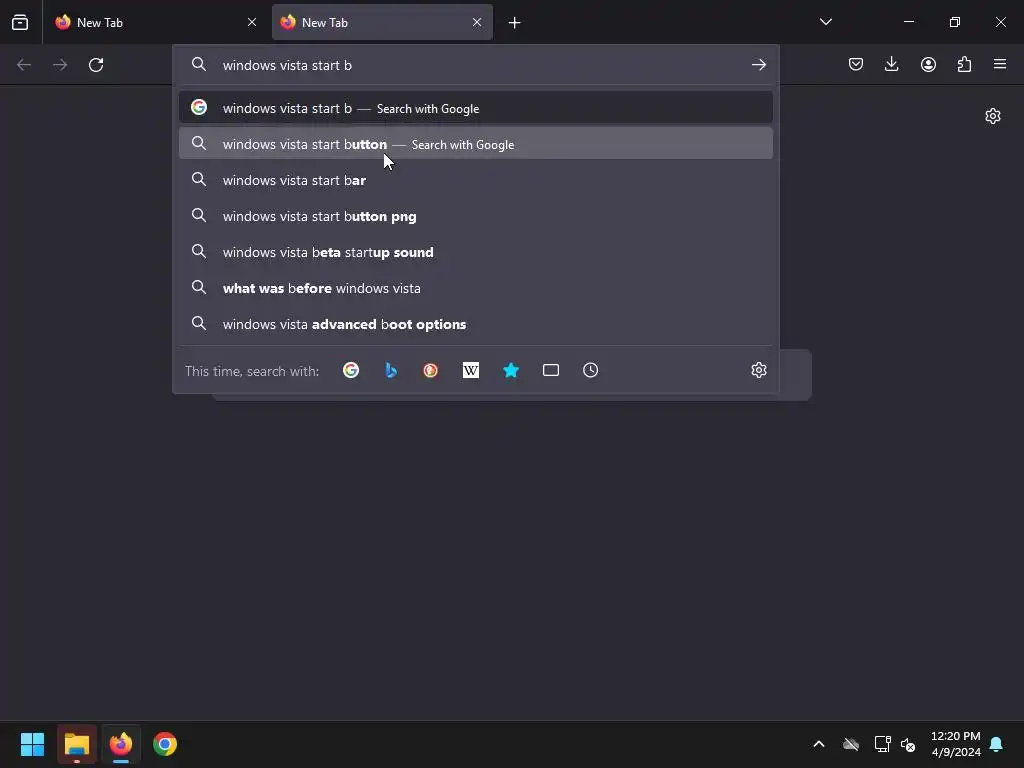This screenshot has height=768, width=1024.
Task: Open the Downloads panel
Action: point(891,64)
